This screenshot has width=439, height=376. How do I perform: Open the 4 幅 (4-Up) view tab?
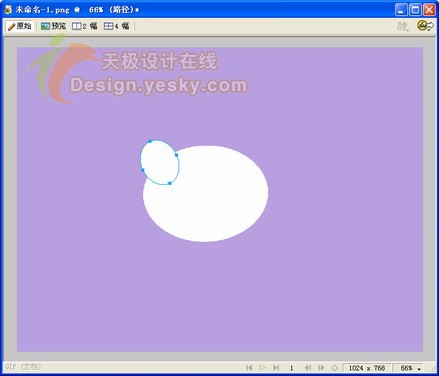click(x=116, y=26)
